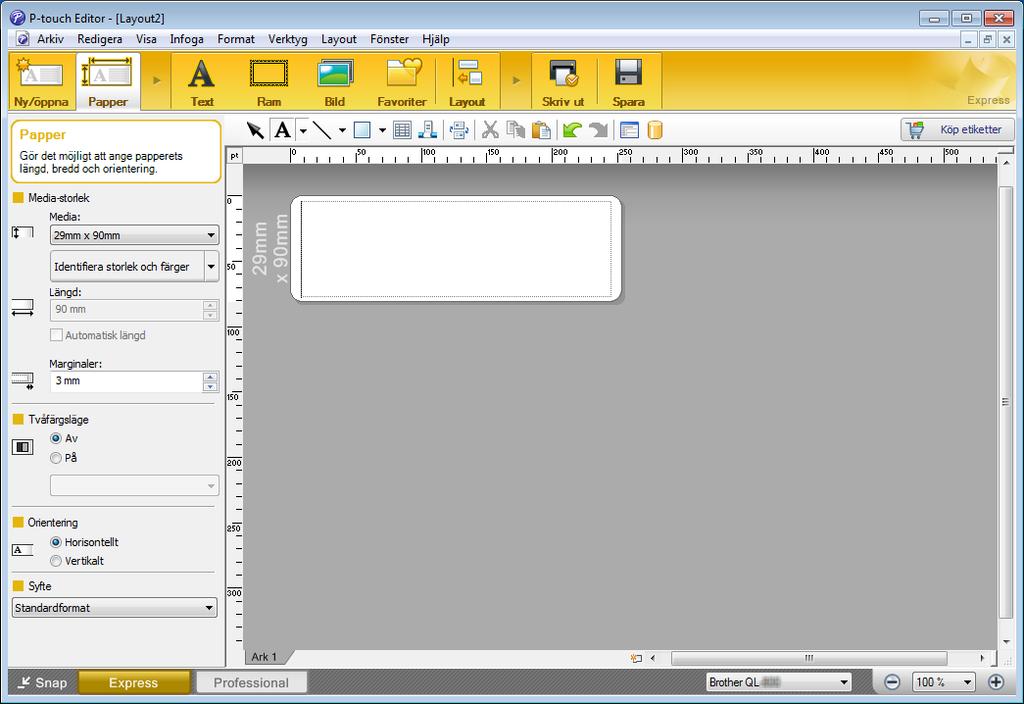Viewport: 1024px width, 704px height.
Task: Expand the shape tool dropdown arrow
Action: [x=382, y=131]
